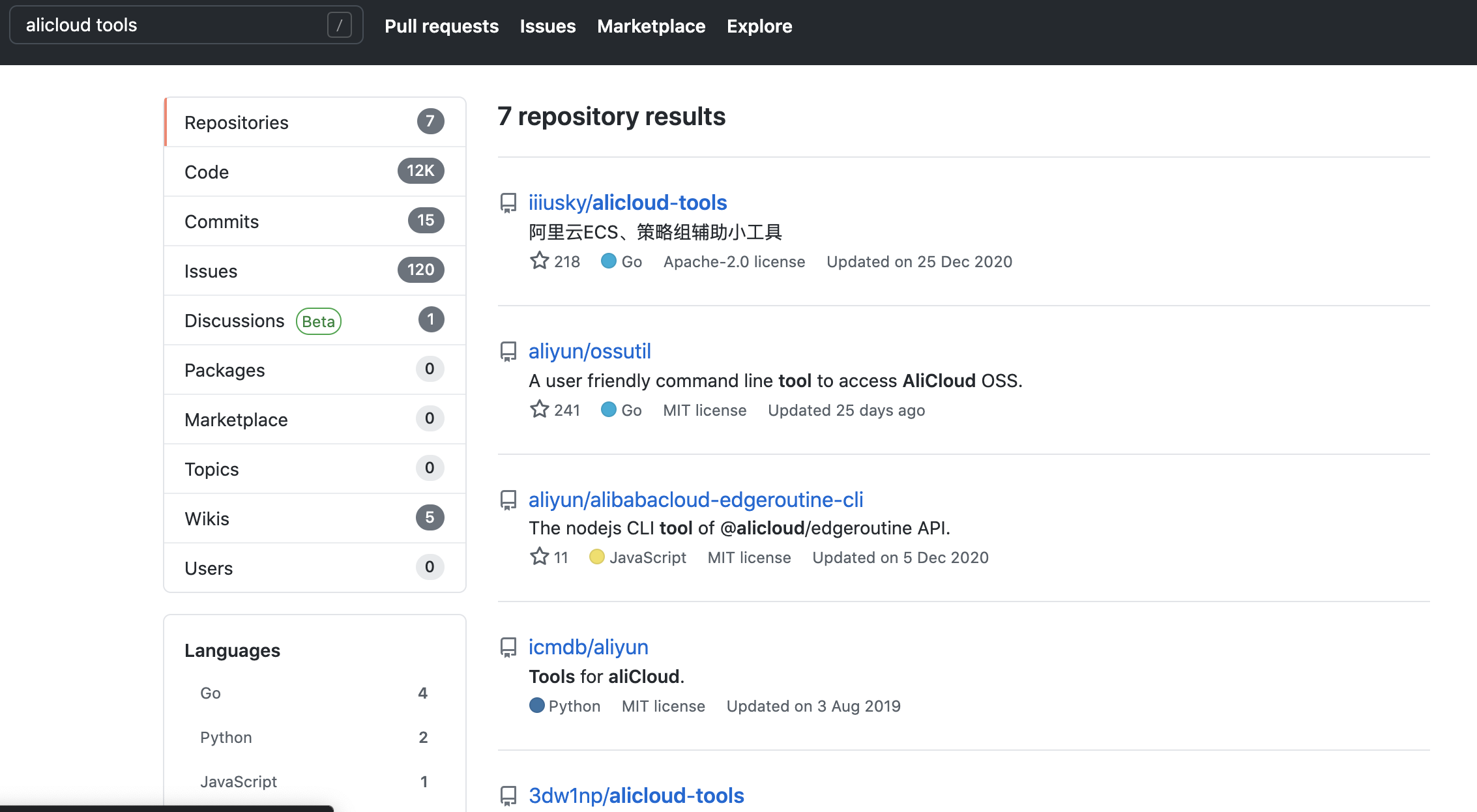Filter results by Go language
The width and height of the screenshot is (1477, 812).
pos(211,693)
